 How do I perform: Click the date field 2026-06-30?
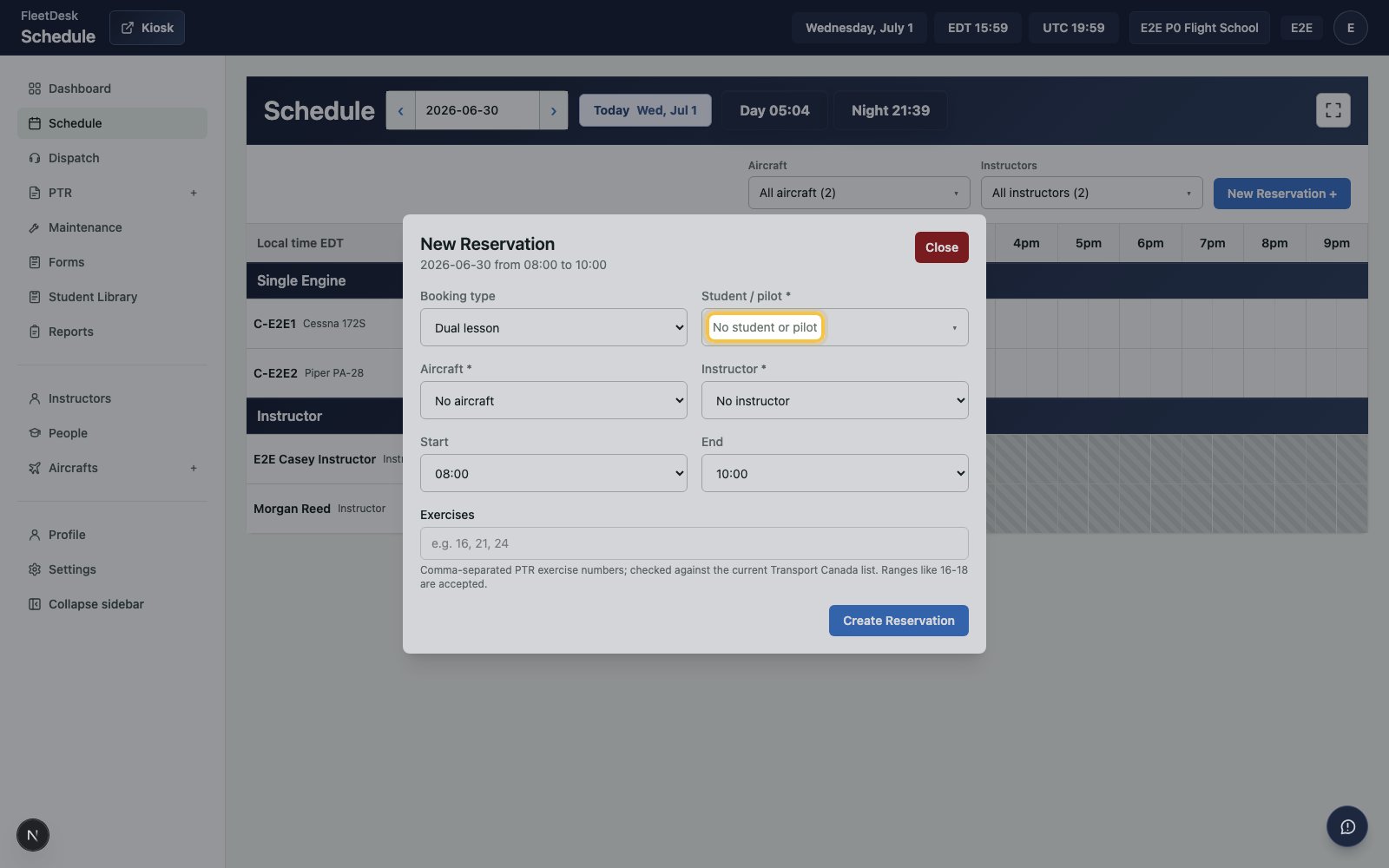pyautogui.click(x=477, y=110)
